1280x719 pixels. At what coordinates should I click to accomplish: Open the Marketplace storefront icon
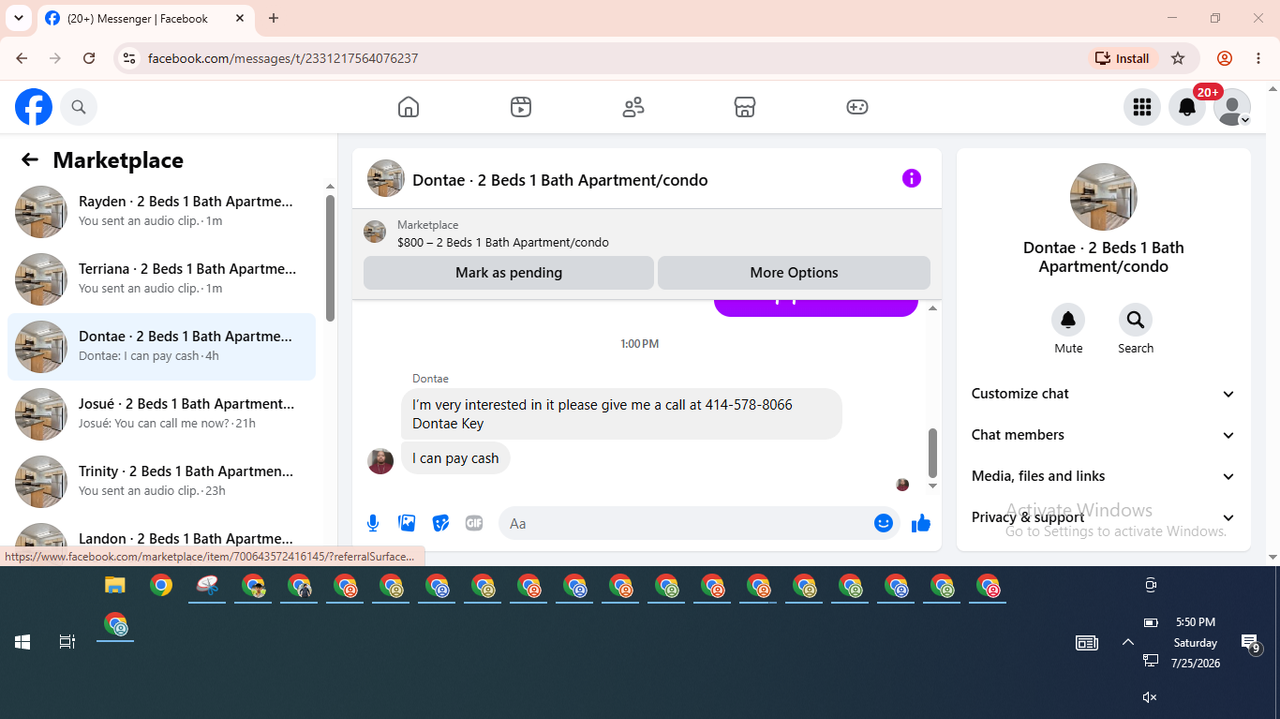[745, 107]
